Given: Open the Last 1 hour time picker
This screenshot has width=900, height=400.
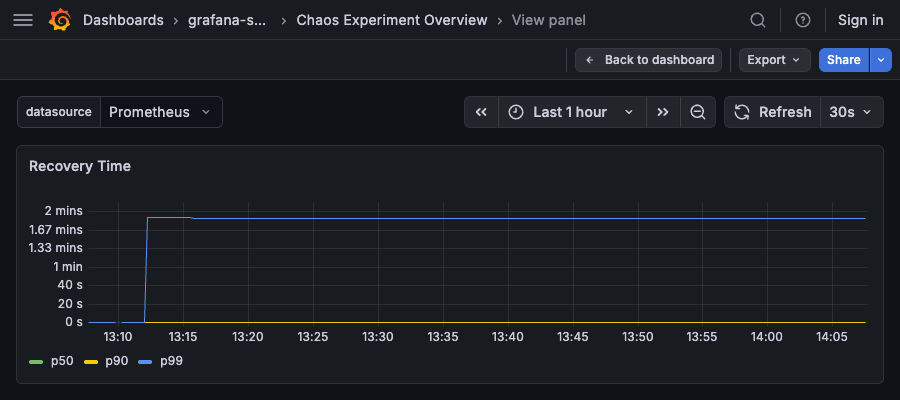Looking at the screenshot, I should click(x=570, y=112).
